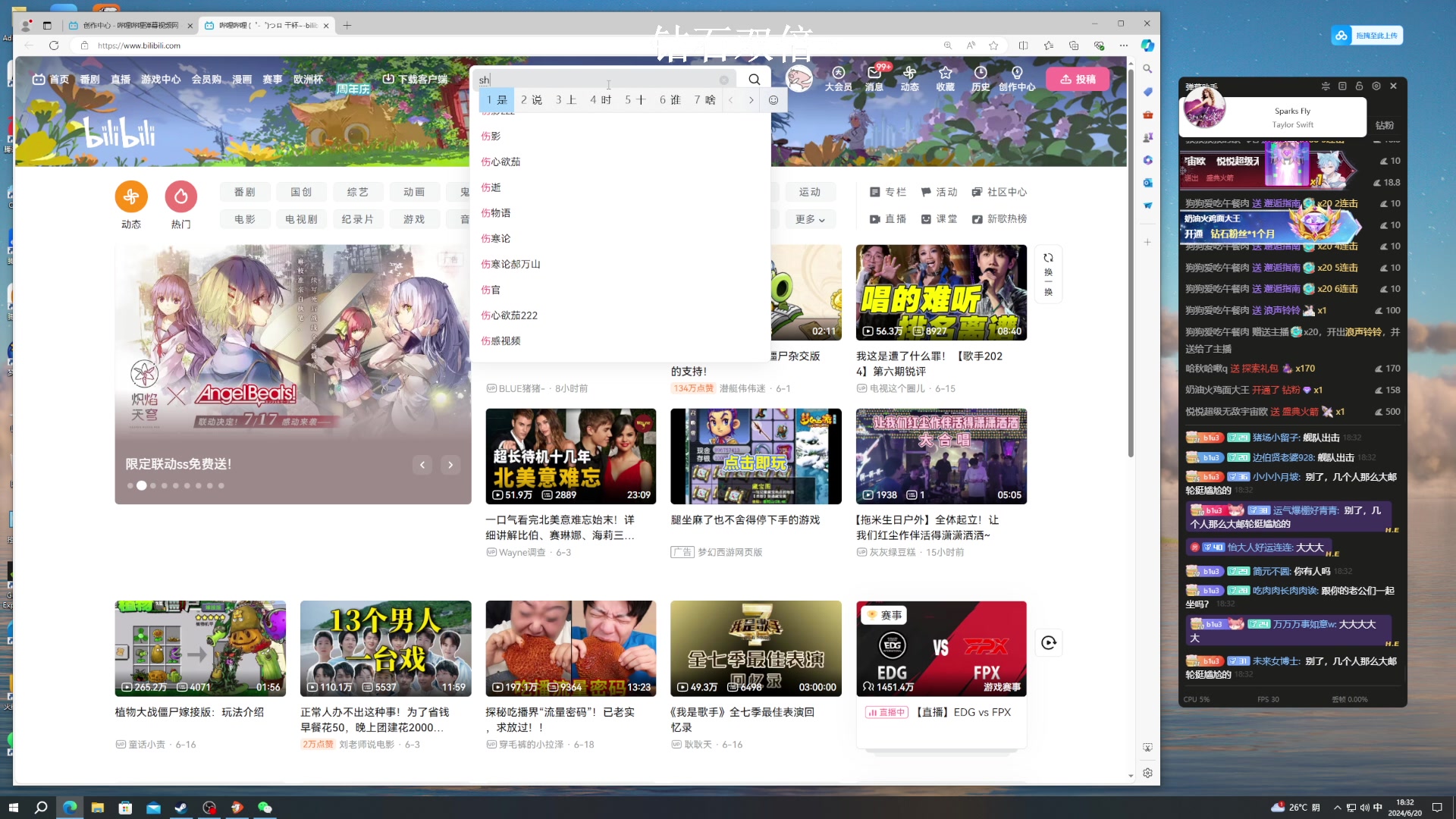Click refresh 换一换 recommendations button
Viewport: 1456px width, 819px height.
[x=1048, y=275]
